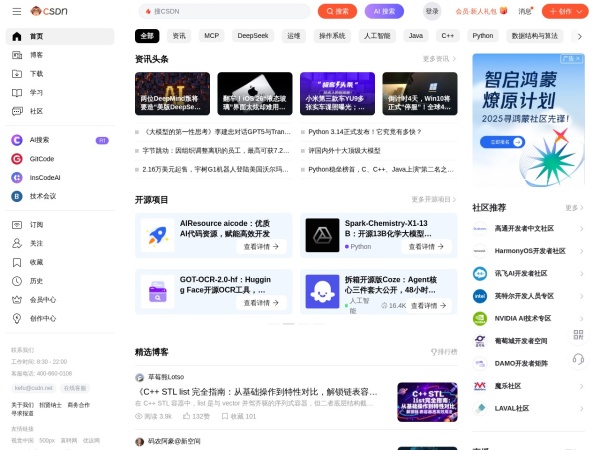Click the CSDN logo
Viewport: 600px width, 450px height.
(49, 11)
